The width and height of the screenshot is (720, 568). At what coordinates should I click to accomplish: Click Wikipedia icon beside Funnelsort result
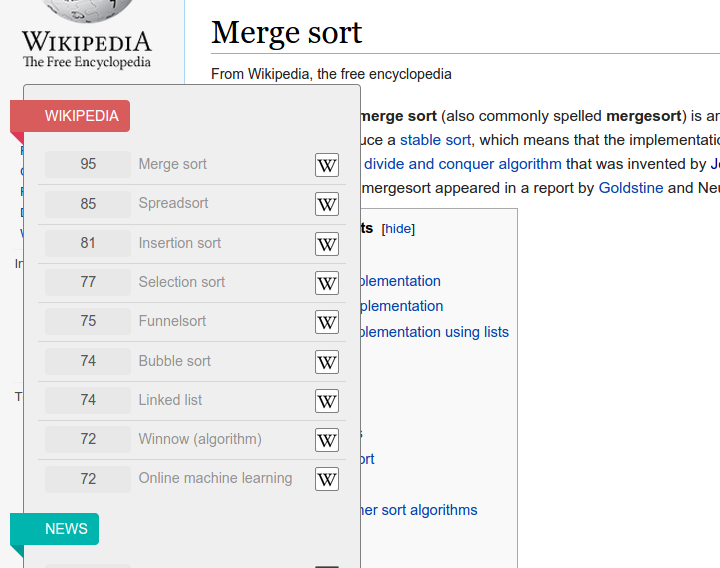(327, 322)
